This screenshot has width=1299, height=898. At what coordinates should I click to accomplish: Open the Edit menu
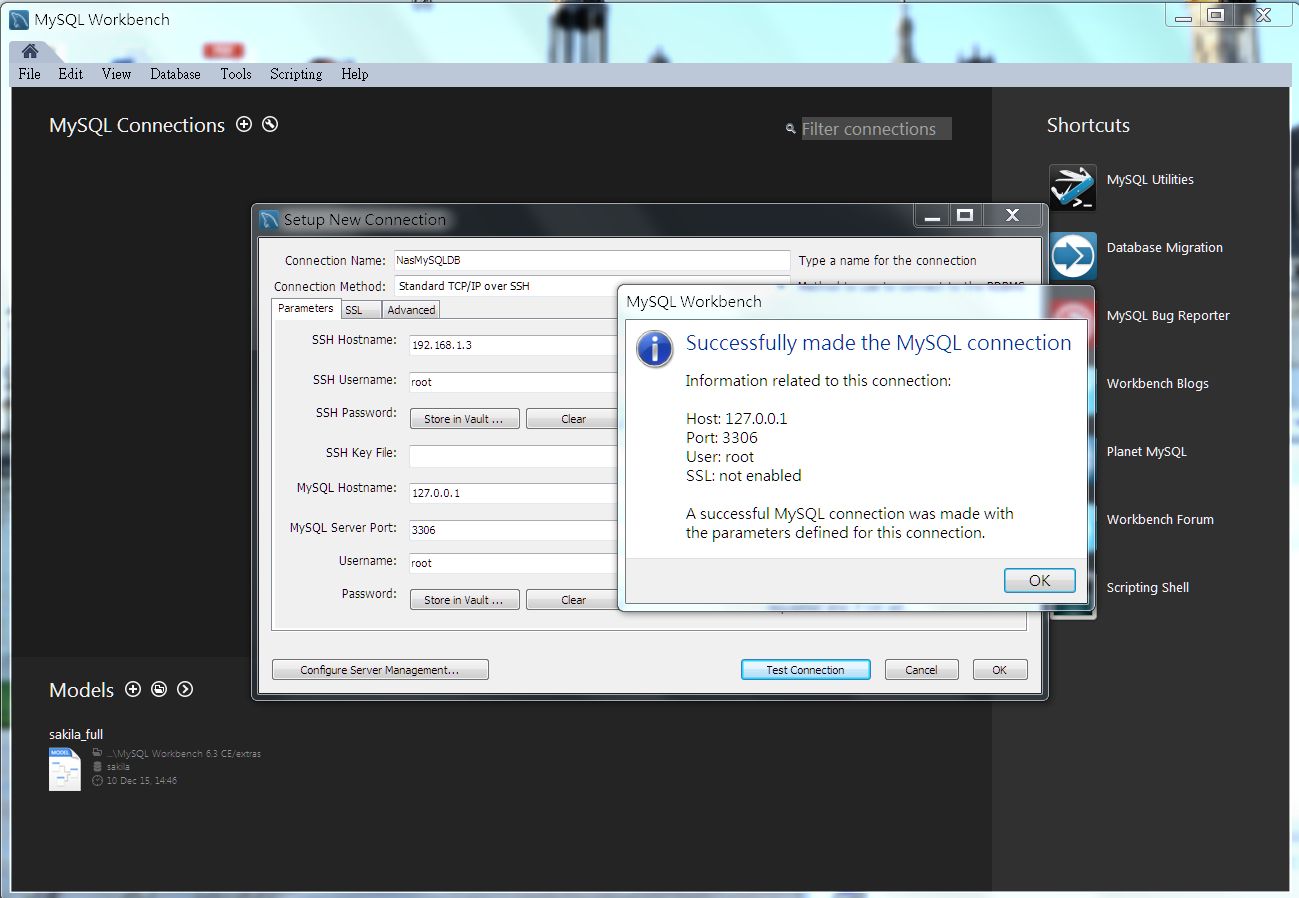(x=71, y=74)
